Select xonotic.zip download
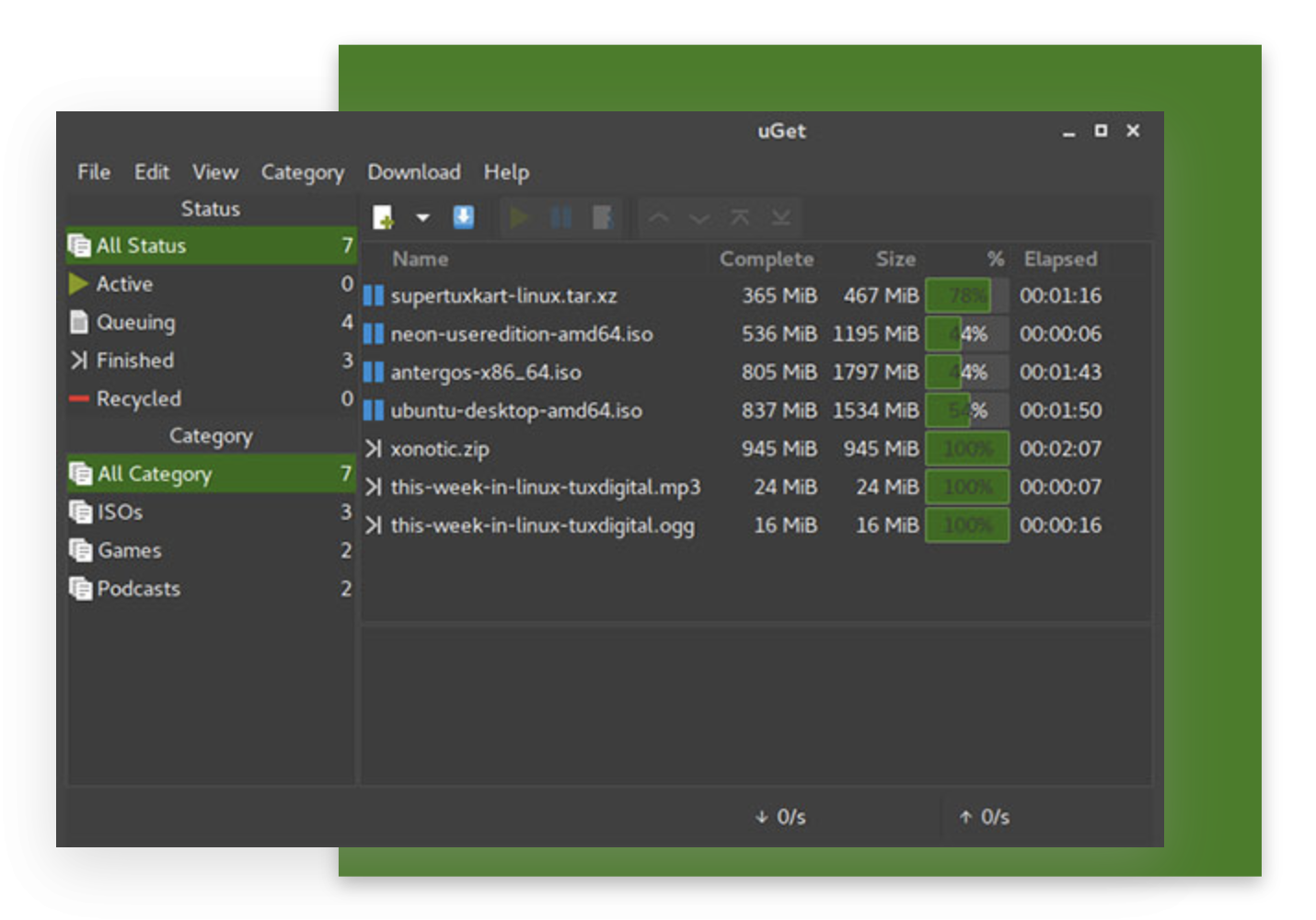 coord(755,449)
